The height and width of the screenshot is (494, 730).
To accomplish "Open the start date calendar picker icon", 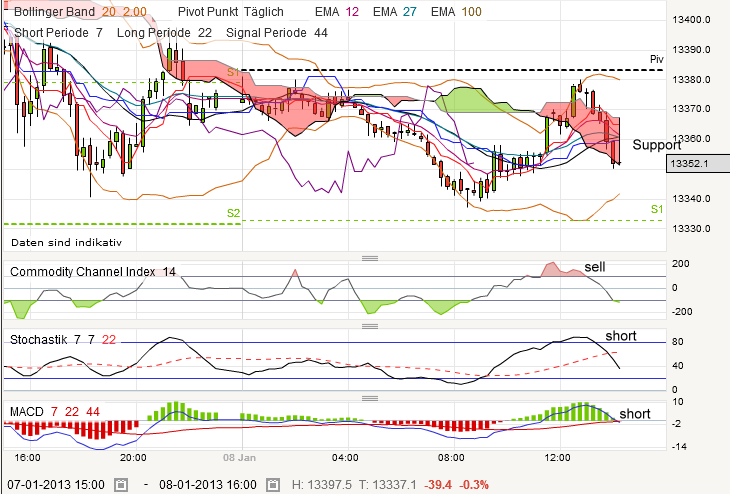I will tap(121, 485).
